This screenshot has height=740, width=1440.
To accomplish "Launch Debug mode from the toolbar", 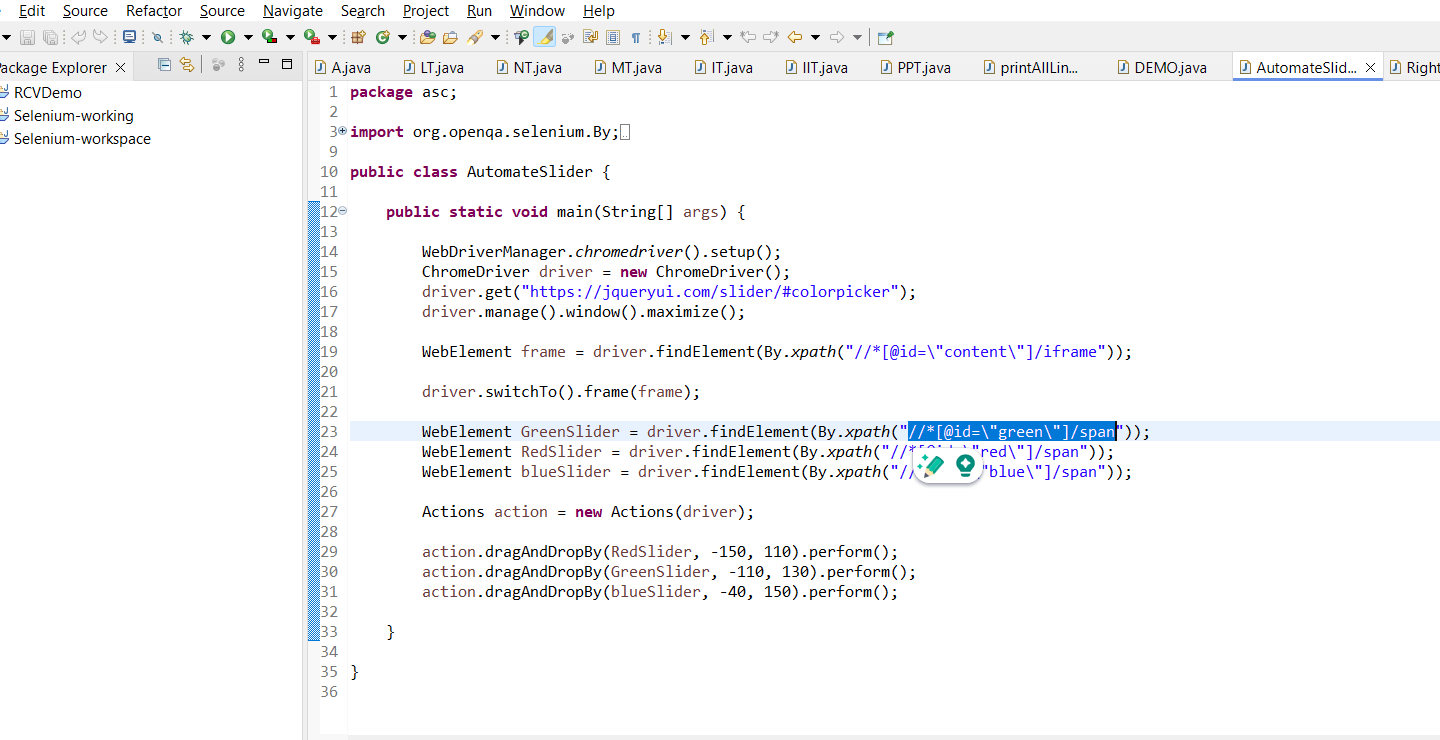I will (x=186, y=37).
